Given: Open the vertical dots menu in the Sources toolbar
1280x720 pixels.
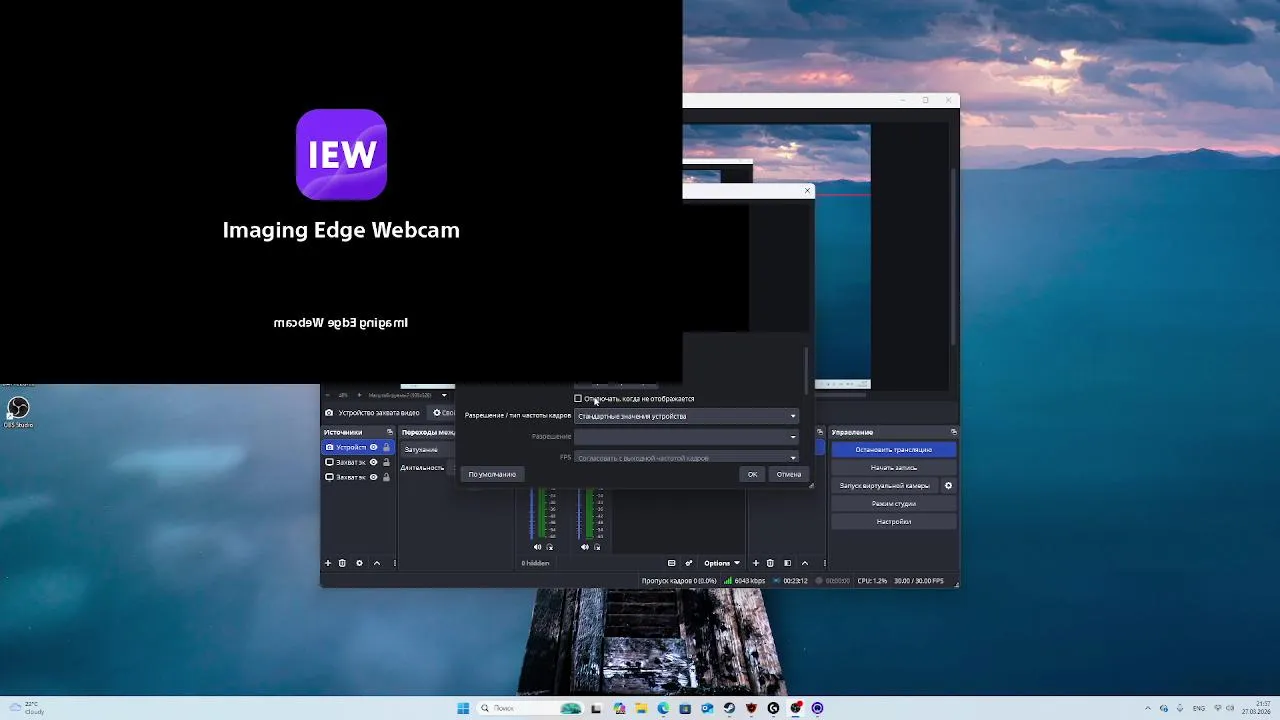Looking at the screenshot, I should pyautogui.click(x=394, y=563).
